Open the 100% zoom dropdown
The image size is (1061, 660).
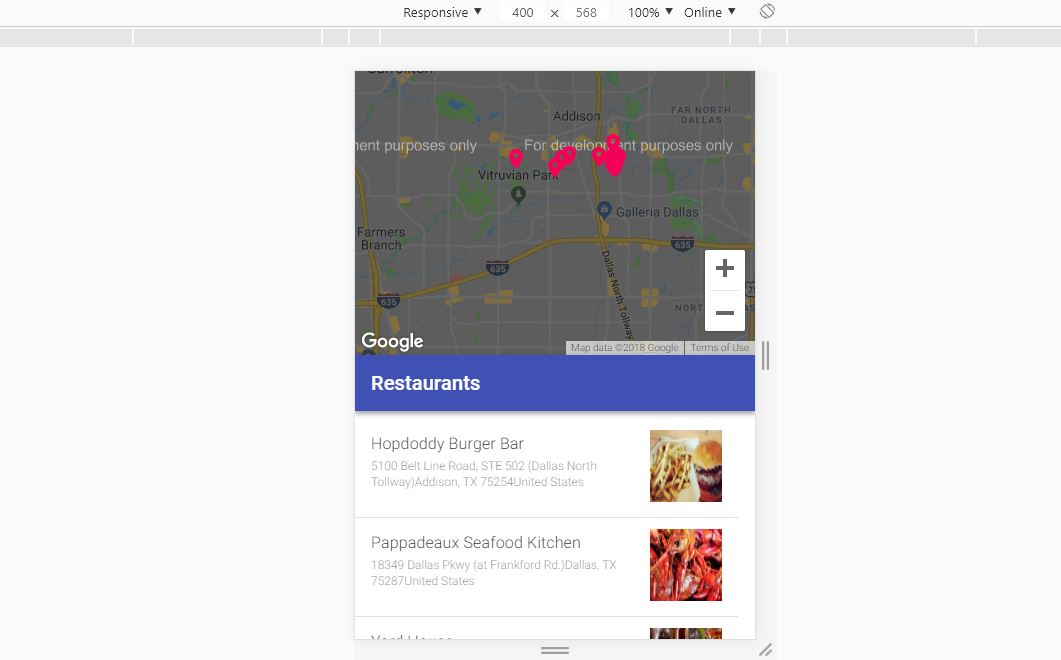pos(650,12)
